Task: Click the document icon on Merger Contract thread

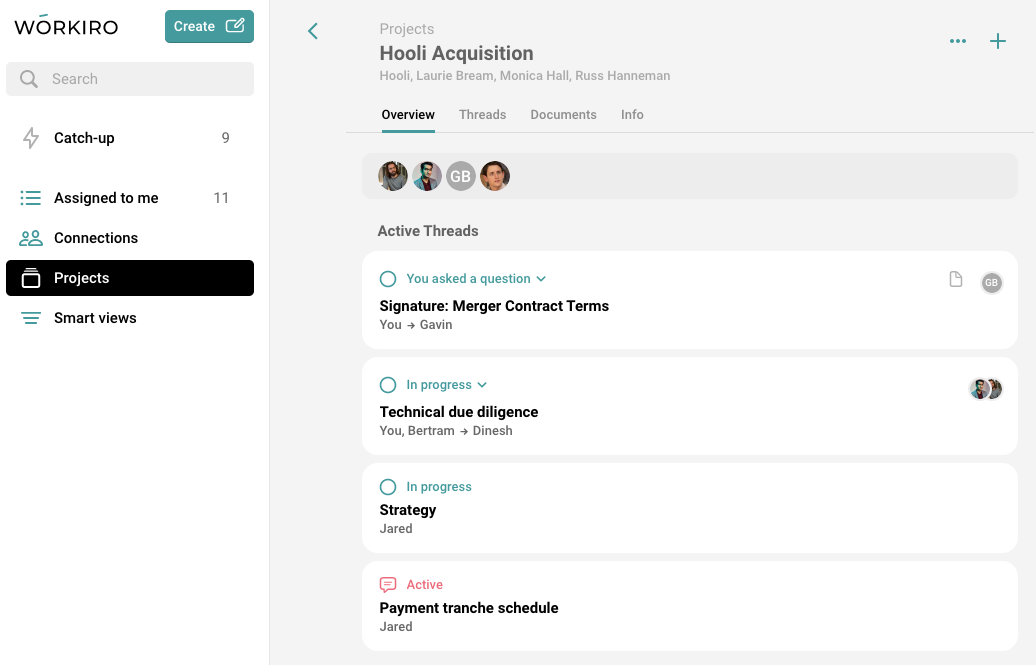Action: tap(956, 280)
